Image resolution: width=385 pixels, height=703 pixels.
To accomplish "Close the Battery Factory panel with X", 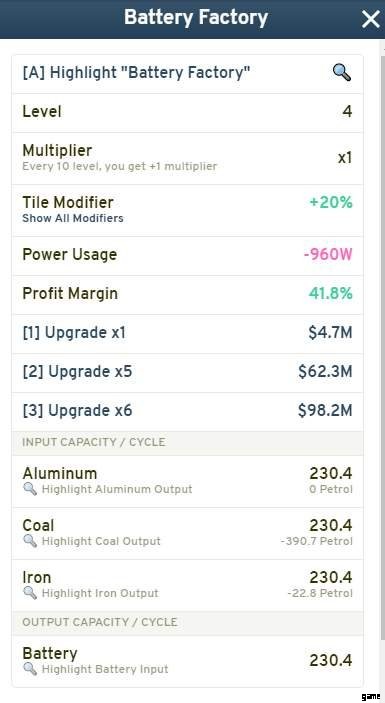I will coord(371,19).
